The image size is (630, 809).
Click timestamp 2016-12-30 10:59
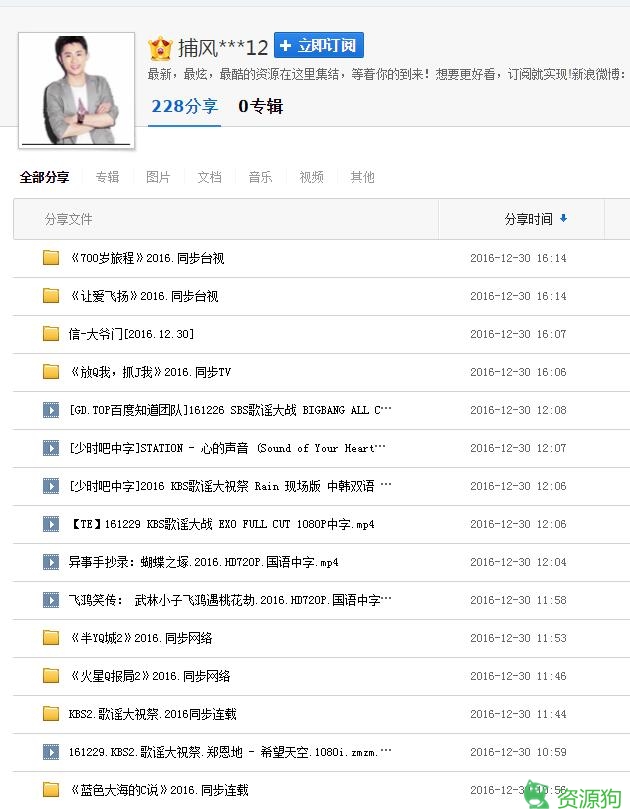click(x=518, y=752)
